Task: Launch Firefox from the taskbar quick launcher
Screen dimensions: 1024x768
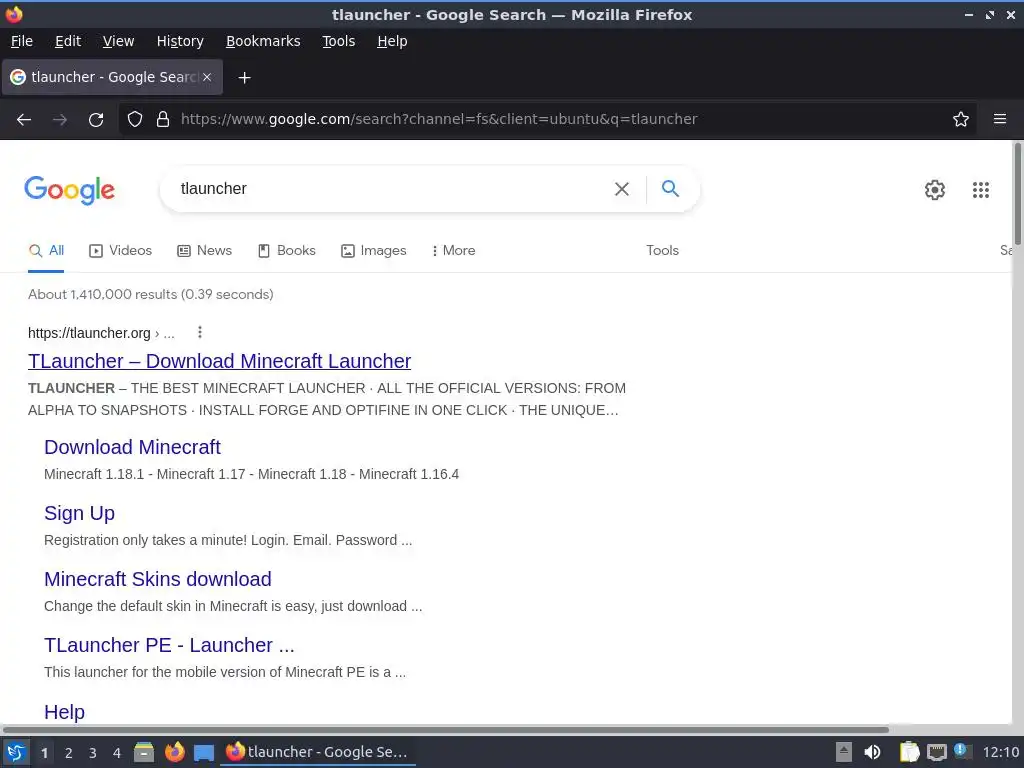Action: (x=174, y=752)
